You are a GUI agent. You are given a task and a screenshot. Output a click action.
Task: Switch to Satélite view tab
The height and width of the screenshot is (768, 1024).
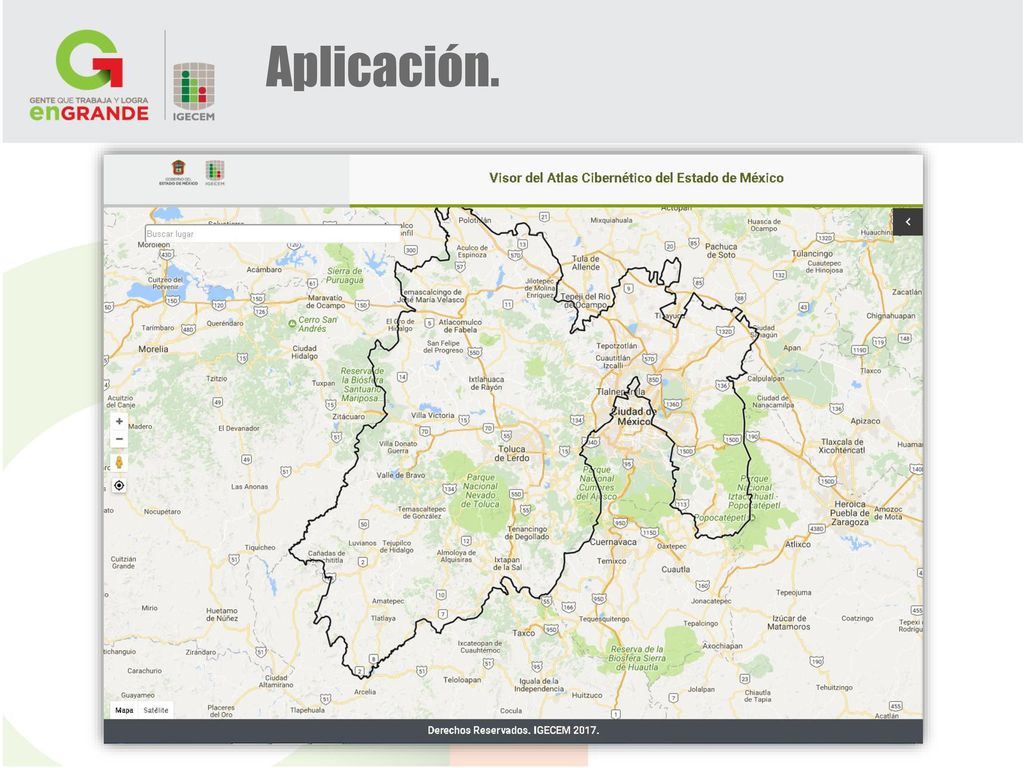[x=156, y=711]
